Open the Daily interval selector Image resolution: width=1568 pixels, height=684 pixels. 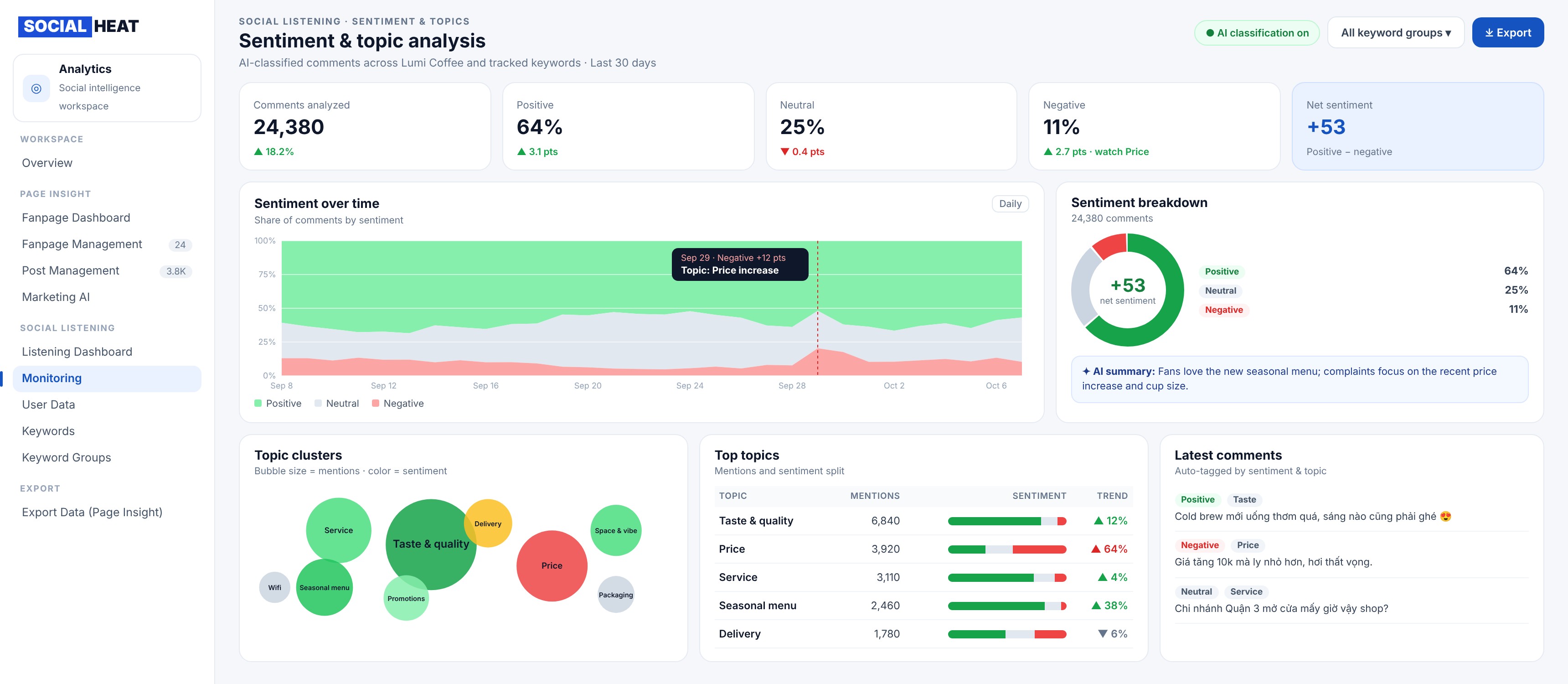pyautogui.click(x=1010, y=203)
